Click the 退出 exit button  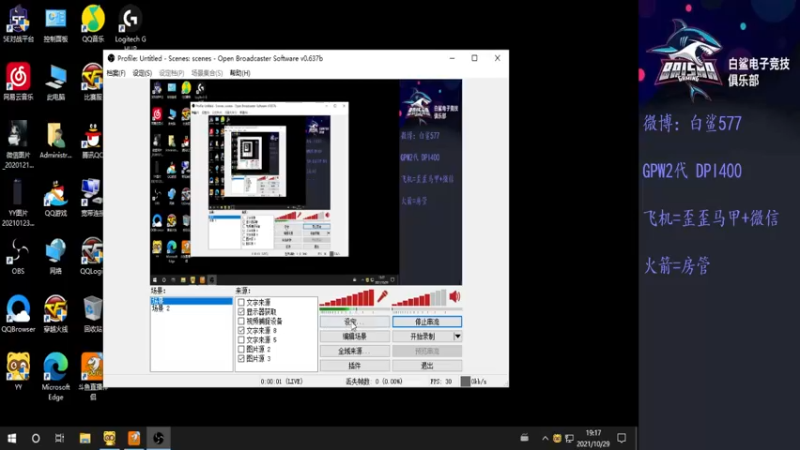click(427, 365)
